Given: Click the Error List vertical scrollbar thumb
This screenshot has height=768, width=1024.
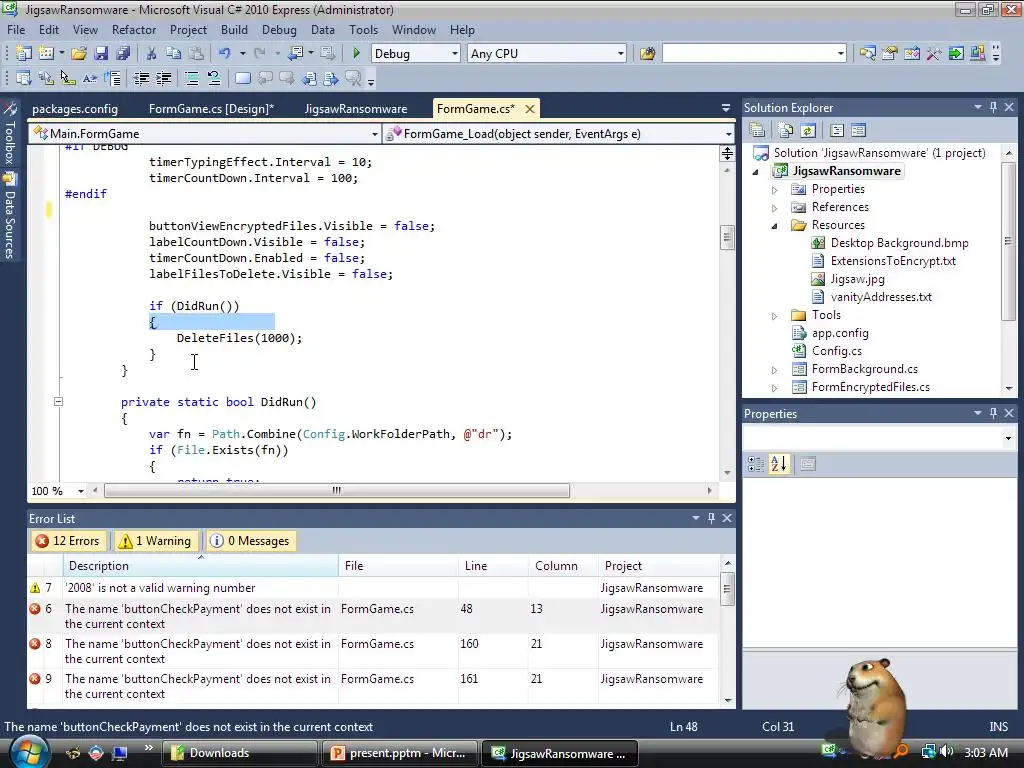Looking at the screenshot, I should (728, 588).
